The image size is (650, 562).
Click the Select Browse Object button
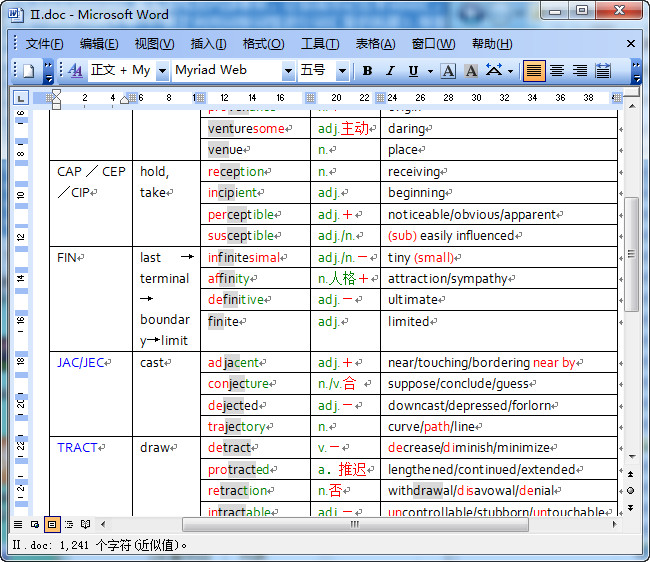tap(630, 490)
